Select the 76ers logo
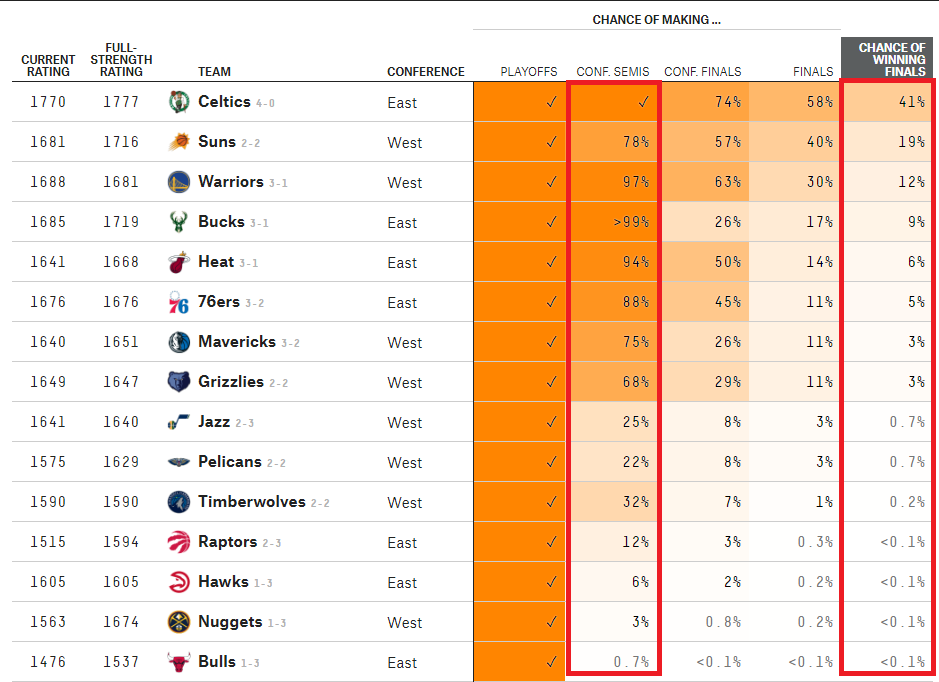Viewport: 939px width, 682px height. tap(178, 302)
